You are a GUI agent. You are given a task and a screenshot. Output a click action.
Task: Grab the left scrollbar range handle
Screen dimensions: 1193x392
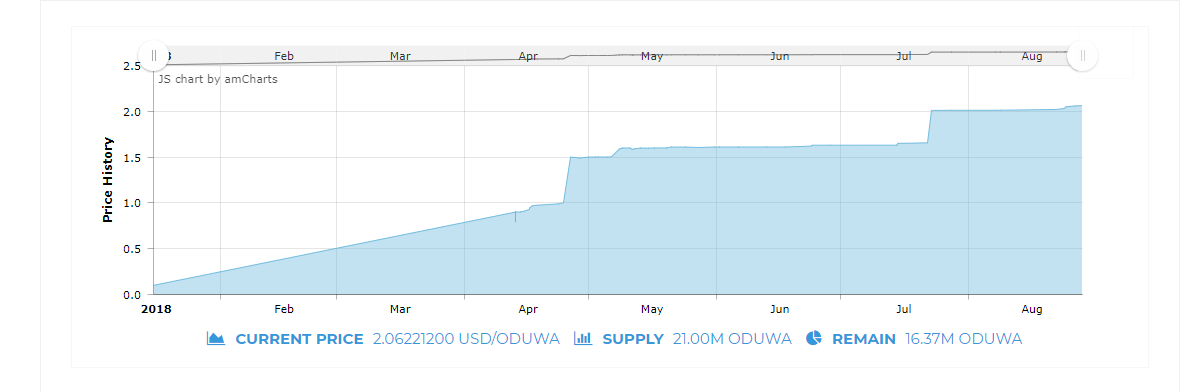tap(154, 56)
